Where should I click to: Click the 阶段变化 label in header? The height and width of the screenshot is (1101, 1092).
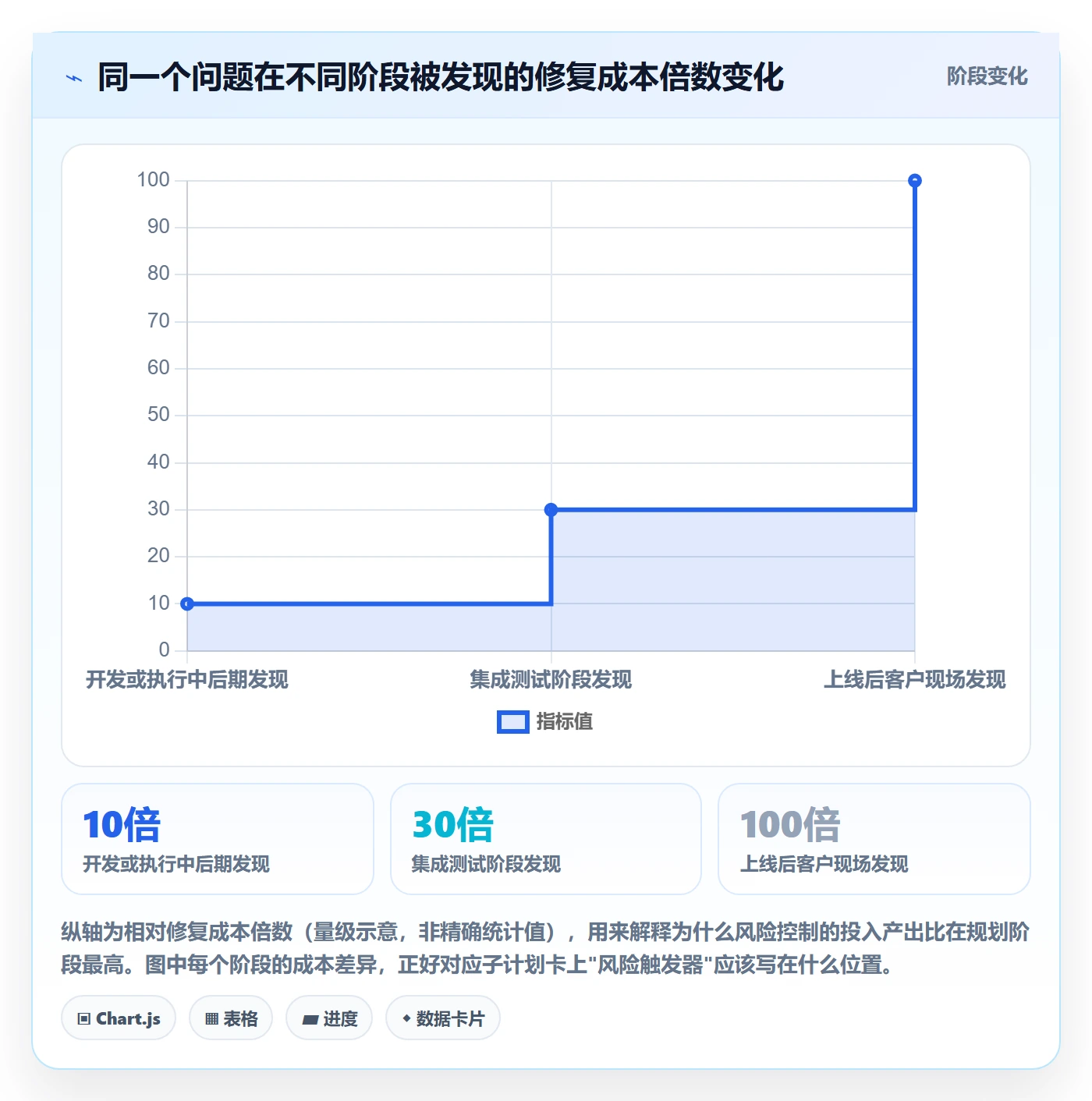(x=987, y=76)
